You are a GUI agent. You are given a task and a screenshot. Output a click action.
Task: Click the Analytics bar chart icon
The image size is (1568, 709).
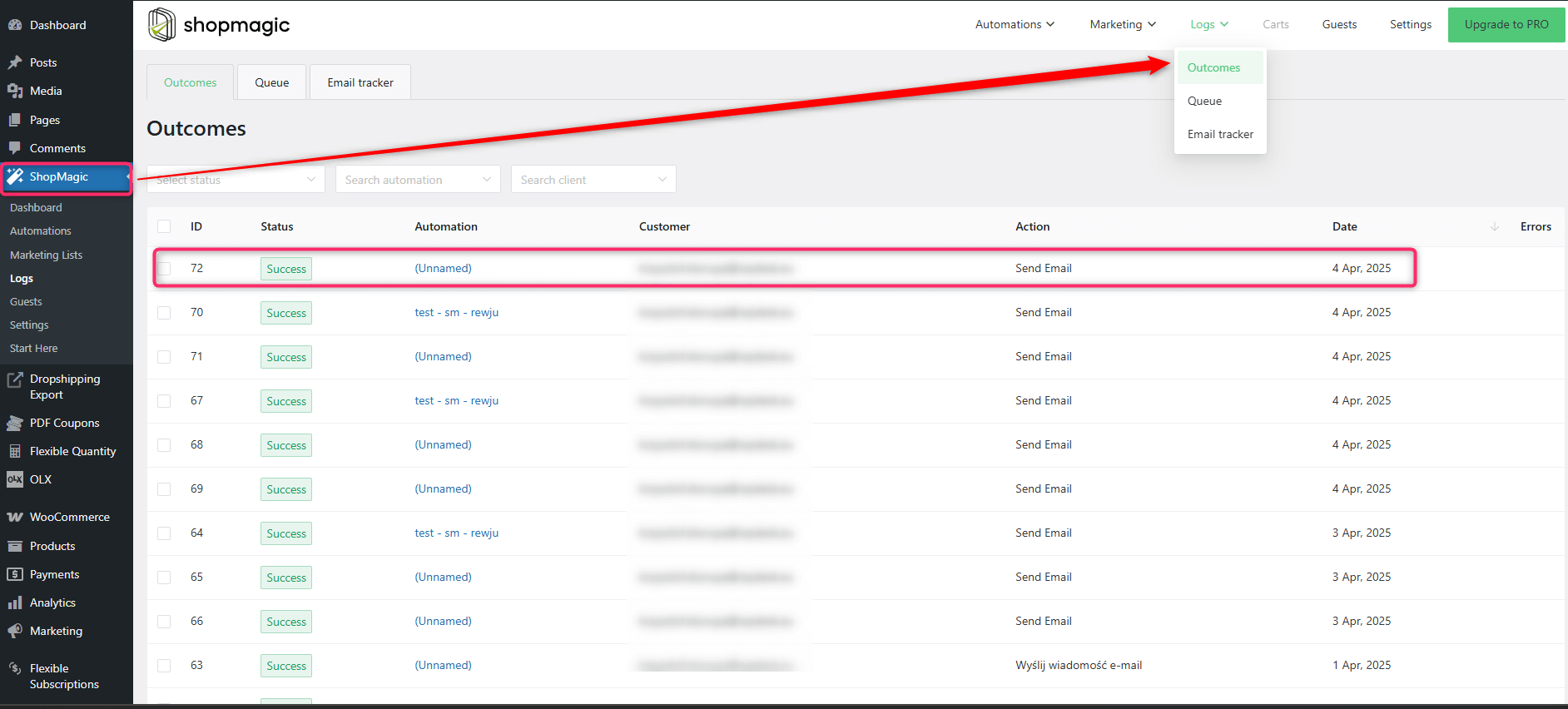[x=15, y=602]
